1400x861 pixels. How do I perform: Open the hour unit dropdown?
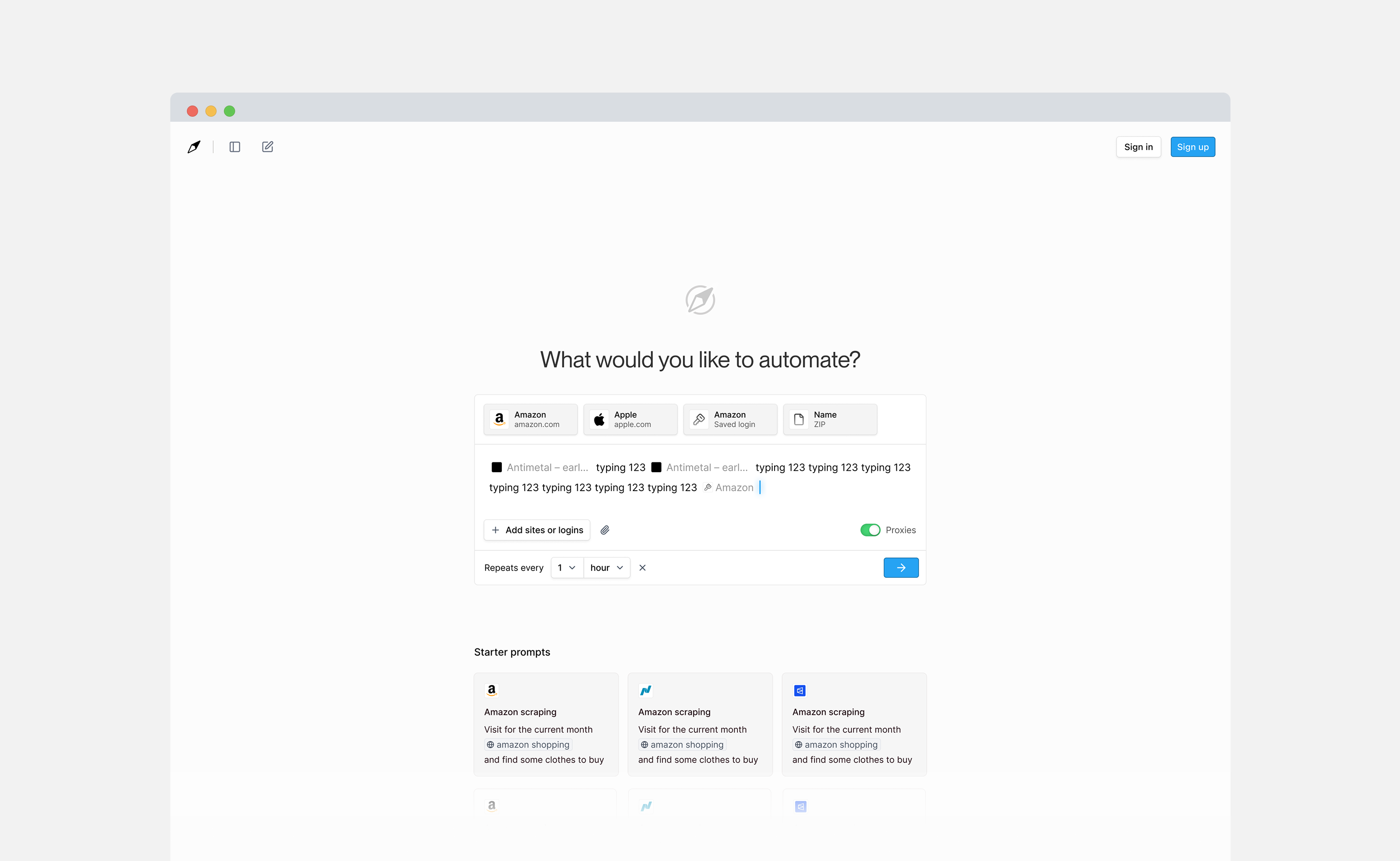coord(607,568)
